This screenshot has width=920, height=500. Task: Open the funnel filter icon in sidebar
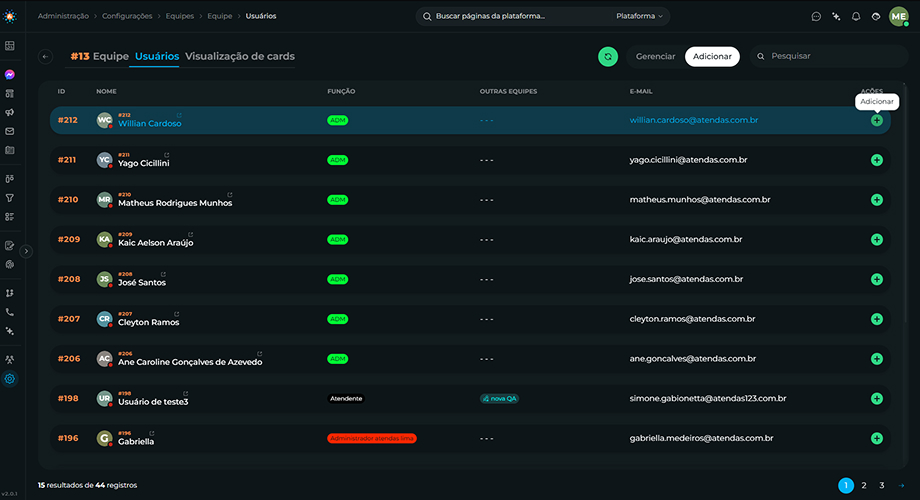(10, 198)
